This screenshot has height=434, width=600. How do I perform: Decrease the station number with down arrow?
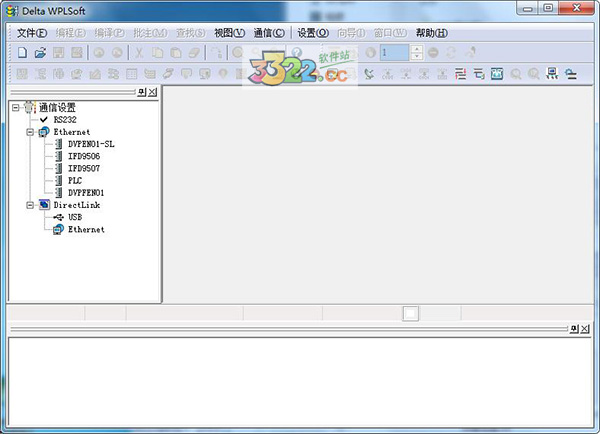click(417, 56)
